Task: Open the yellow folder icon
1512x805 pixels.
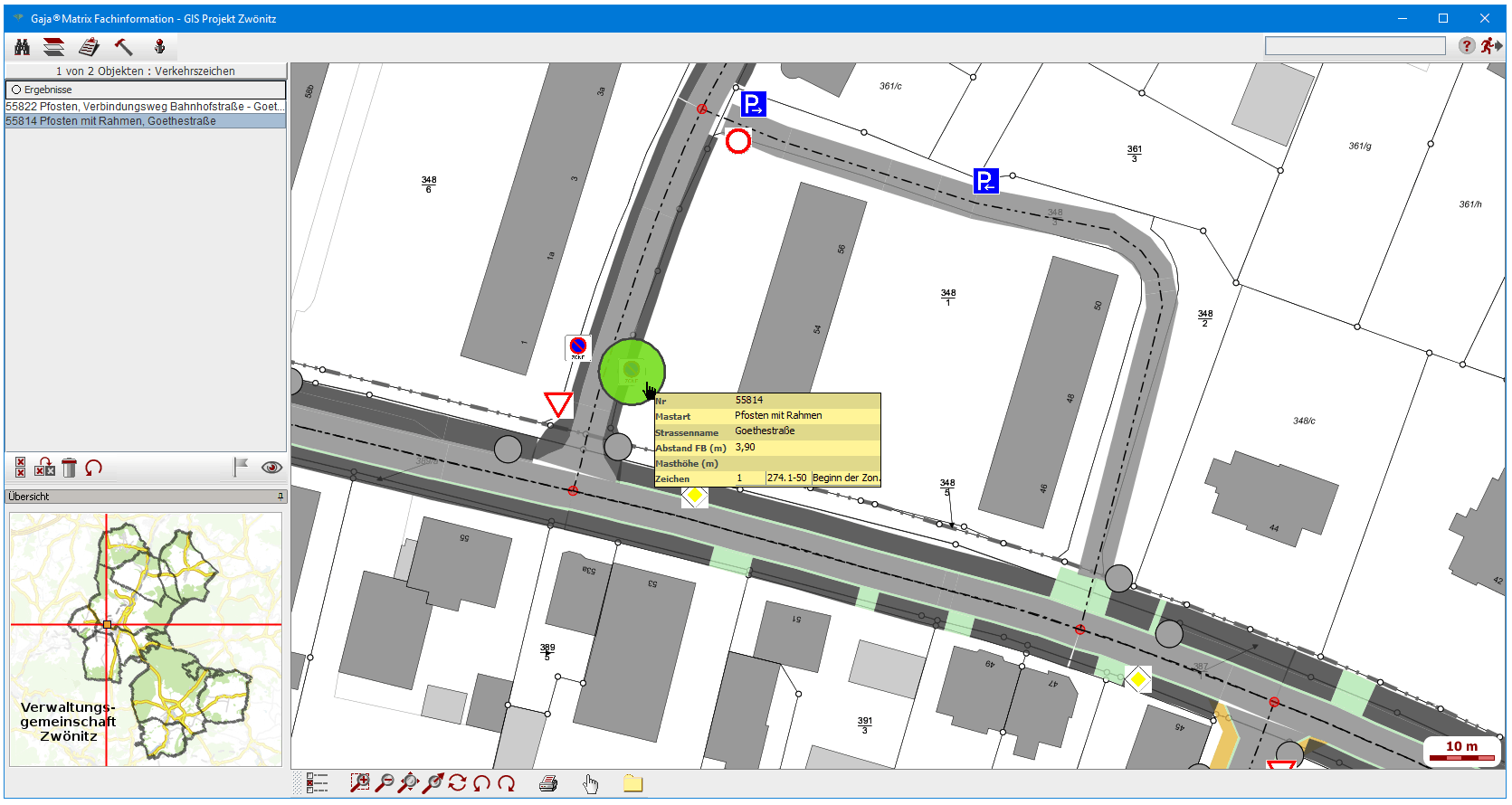Action: [632, 783]
